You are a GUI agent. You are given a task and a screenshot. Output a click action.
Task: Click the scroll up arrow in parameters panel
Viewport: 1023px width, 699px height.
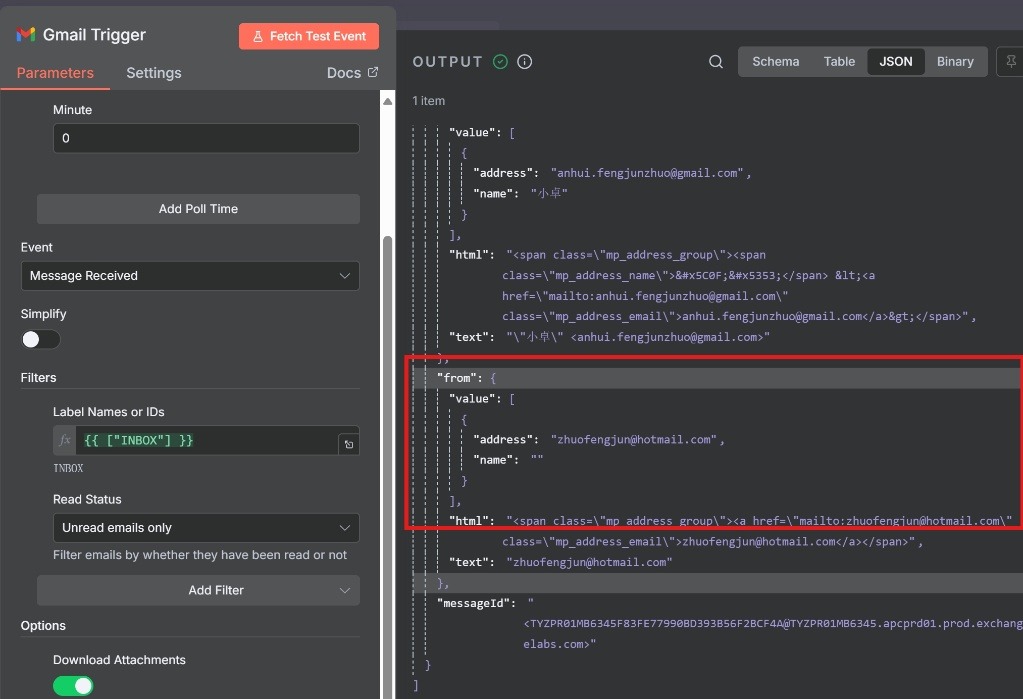388,101
